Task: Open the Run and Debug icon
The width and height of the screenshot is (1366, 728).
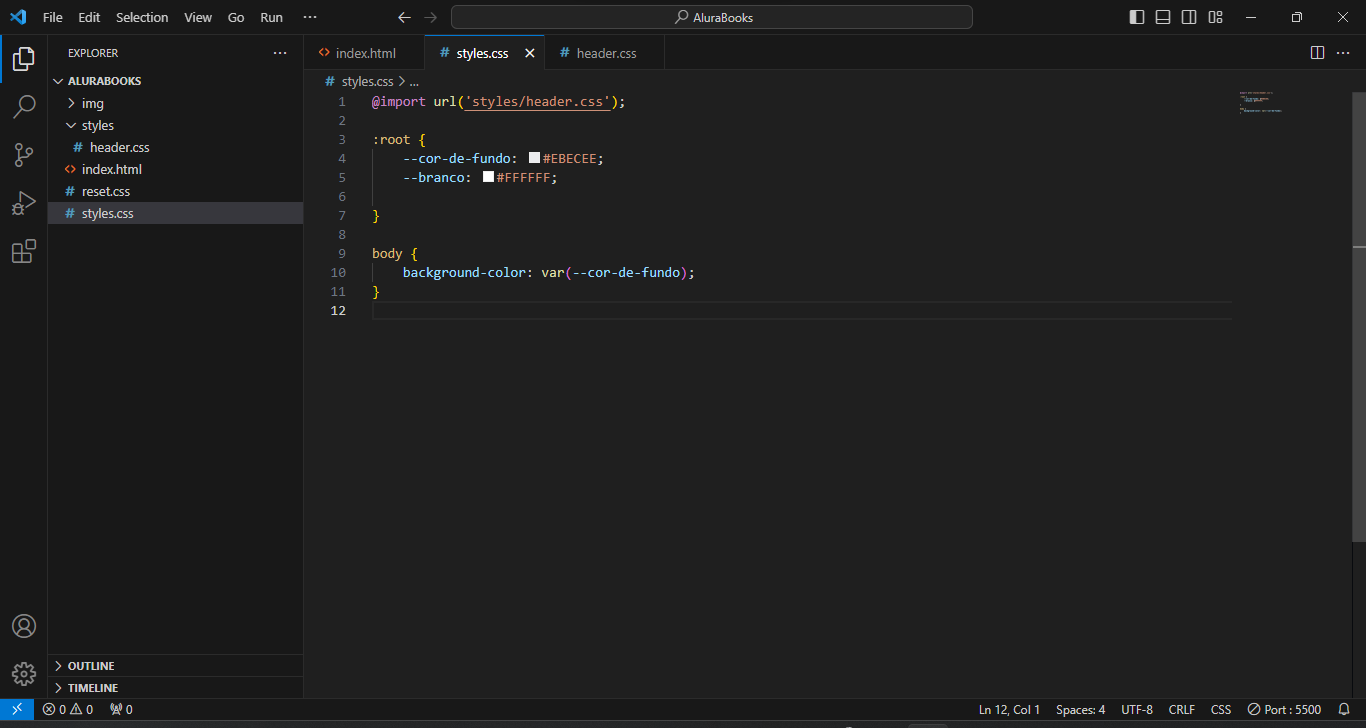Action: 24,203
